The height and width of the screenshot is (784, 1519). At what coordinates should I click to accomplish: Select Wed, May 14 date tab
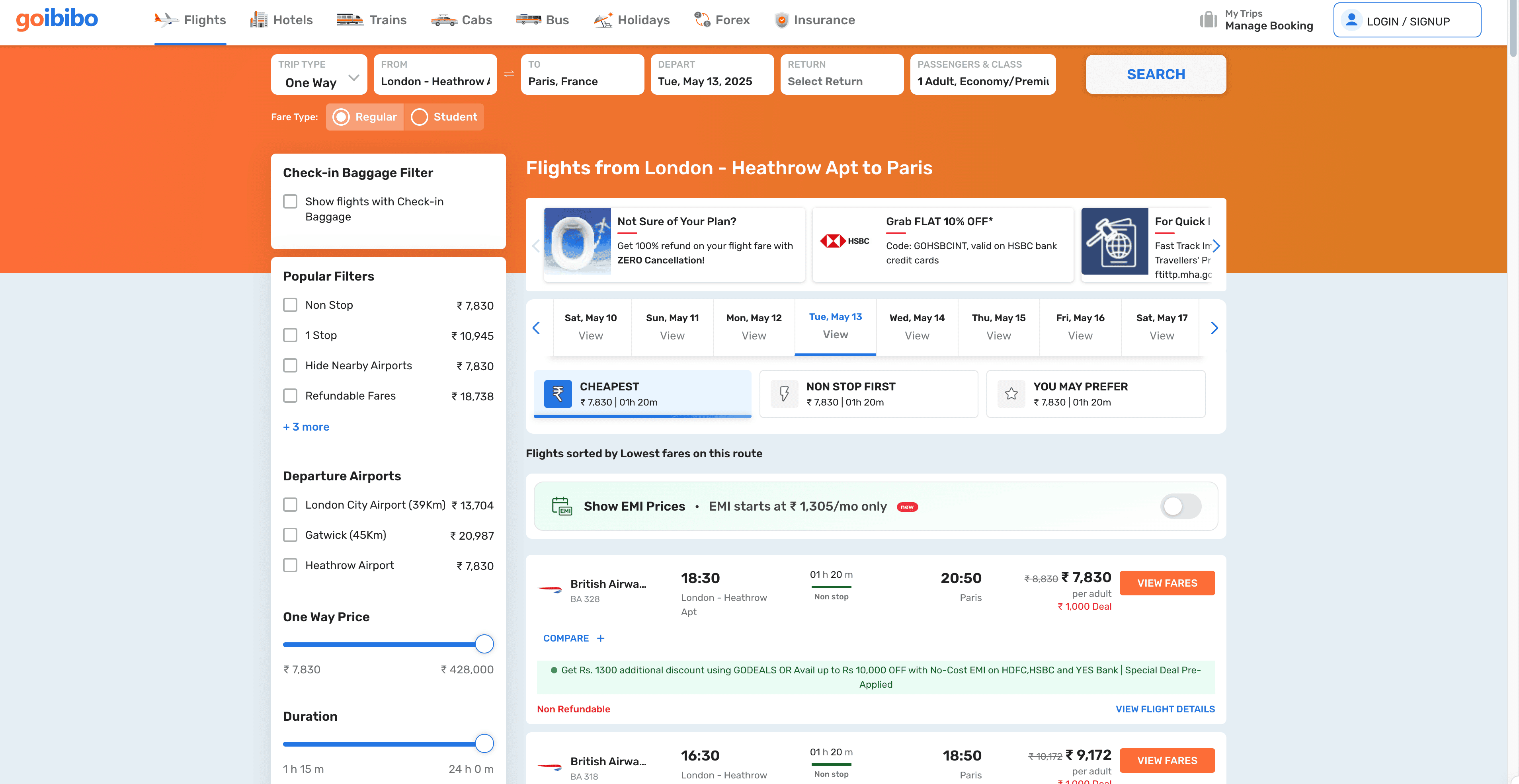tap(916, 327)
